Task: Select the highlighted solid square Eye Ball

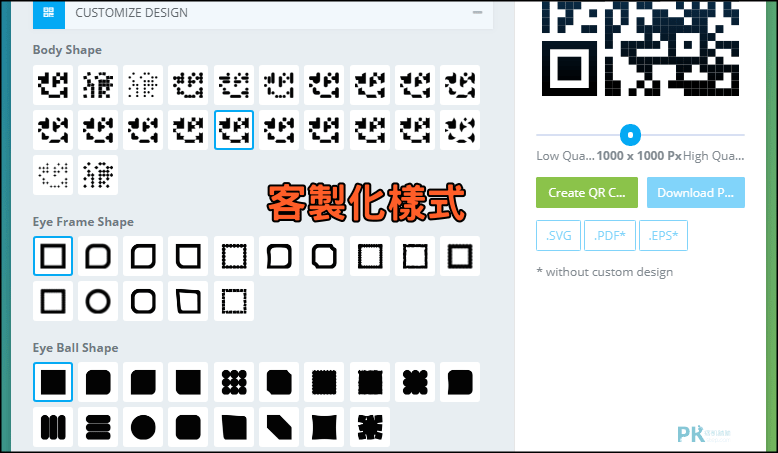Action: point(53,382)
